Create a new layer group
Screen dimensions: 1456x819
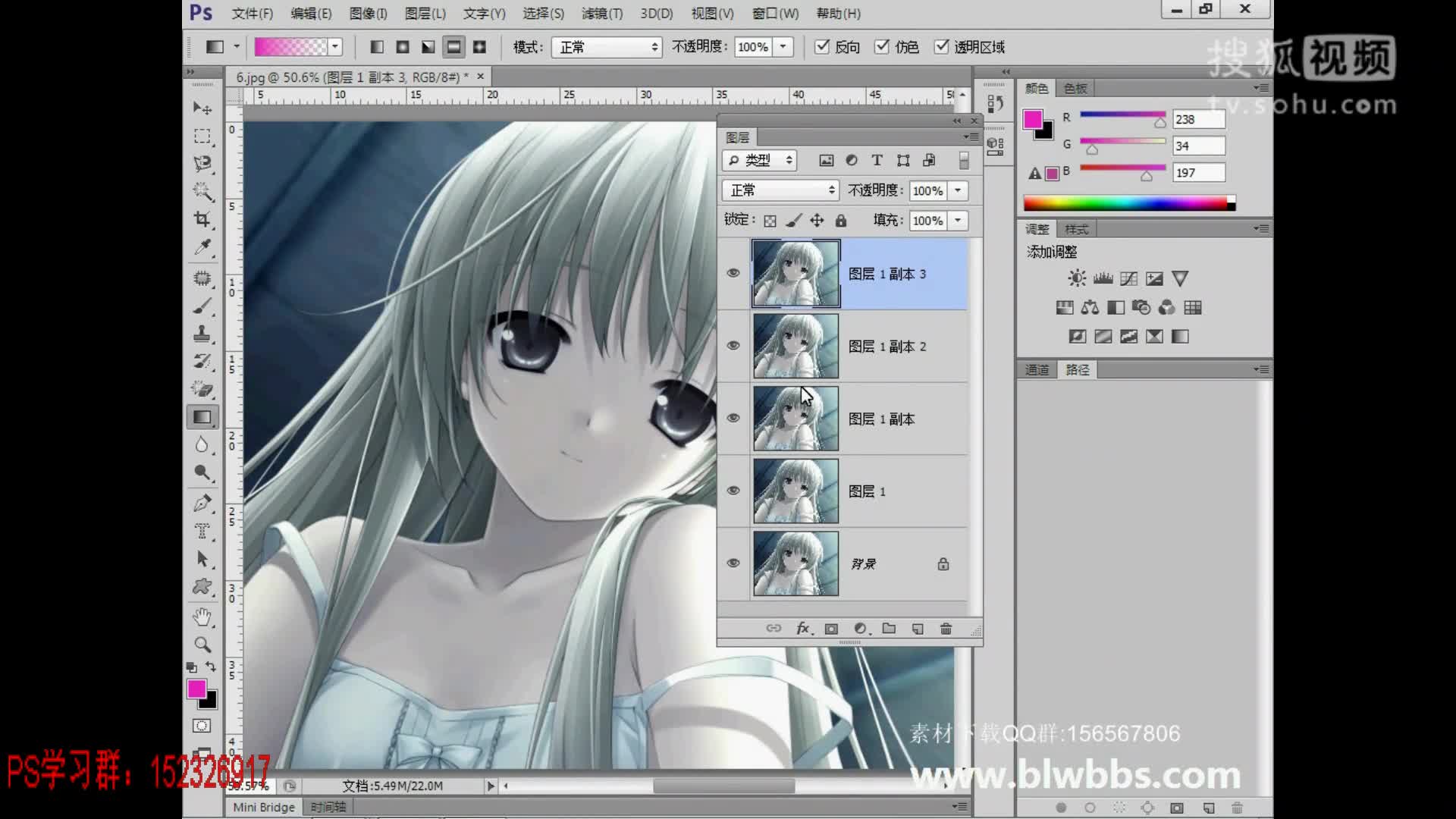[x=889, y=629]
